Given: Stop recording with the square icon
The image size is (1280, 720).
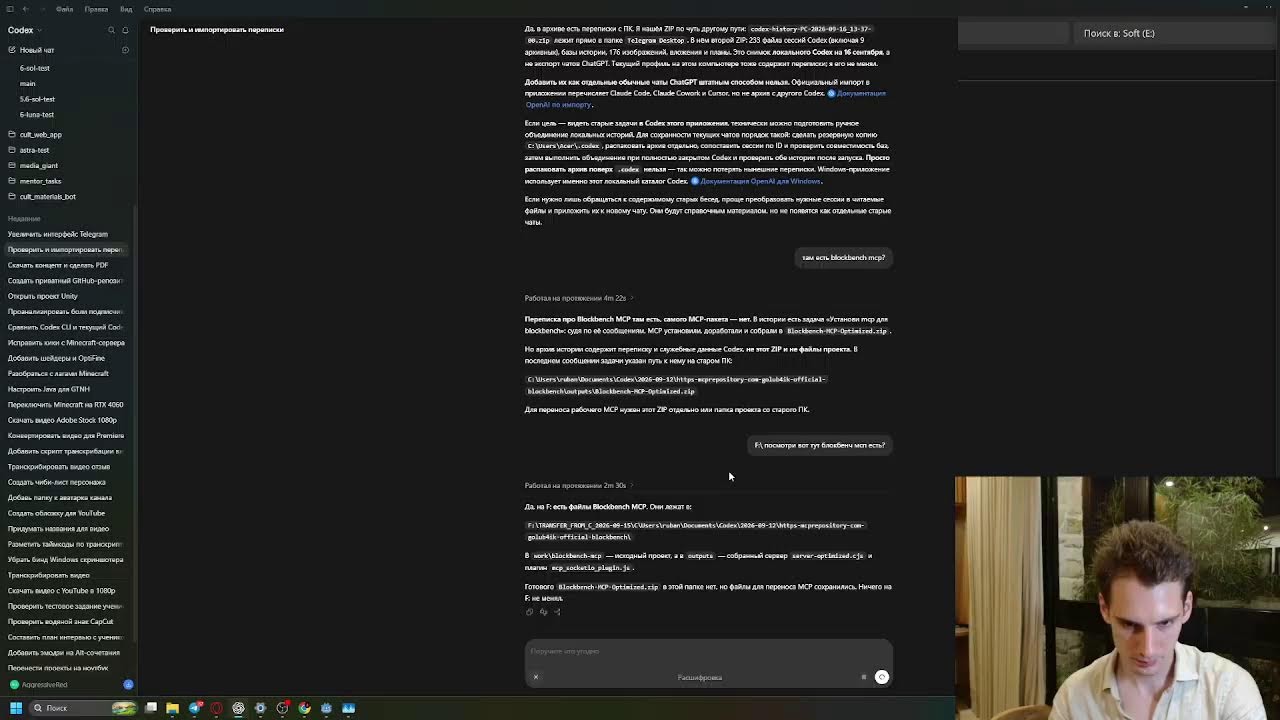Looking at the screenshot, I should pos(864,677).
